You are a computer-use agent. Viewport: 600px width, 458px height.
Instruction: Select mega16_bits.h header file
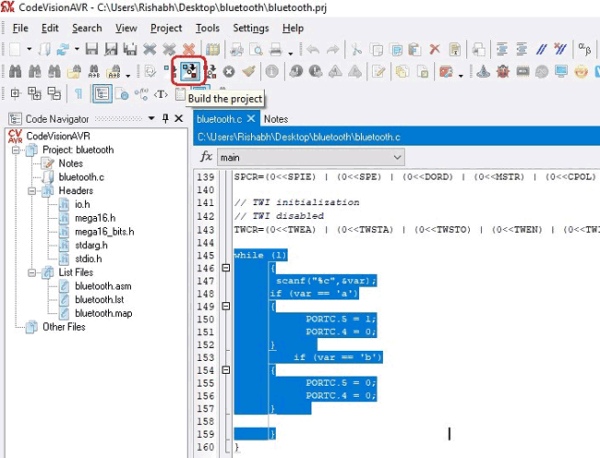tap(104, 231)
